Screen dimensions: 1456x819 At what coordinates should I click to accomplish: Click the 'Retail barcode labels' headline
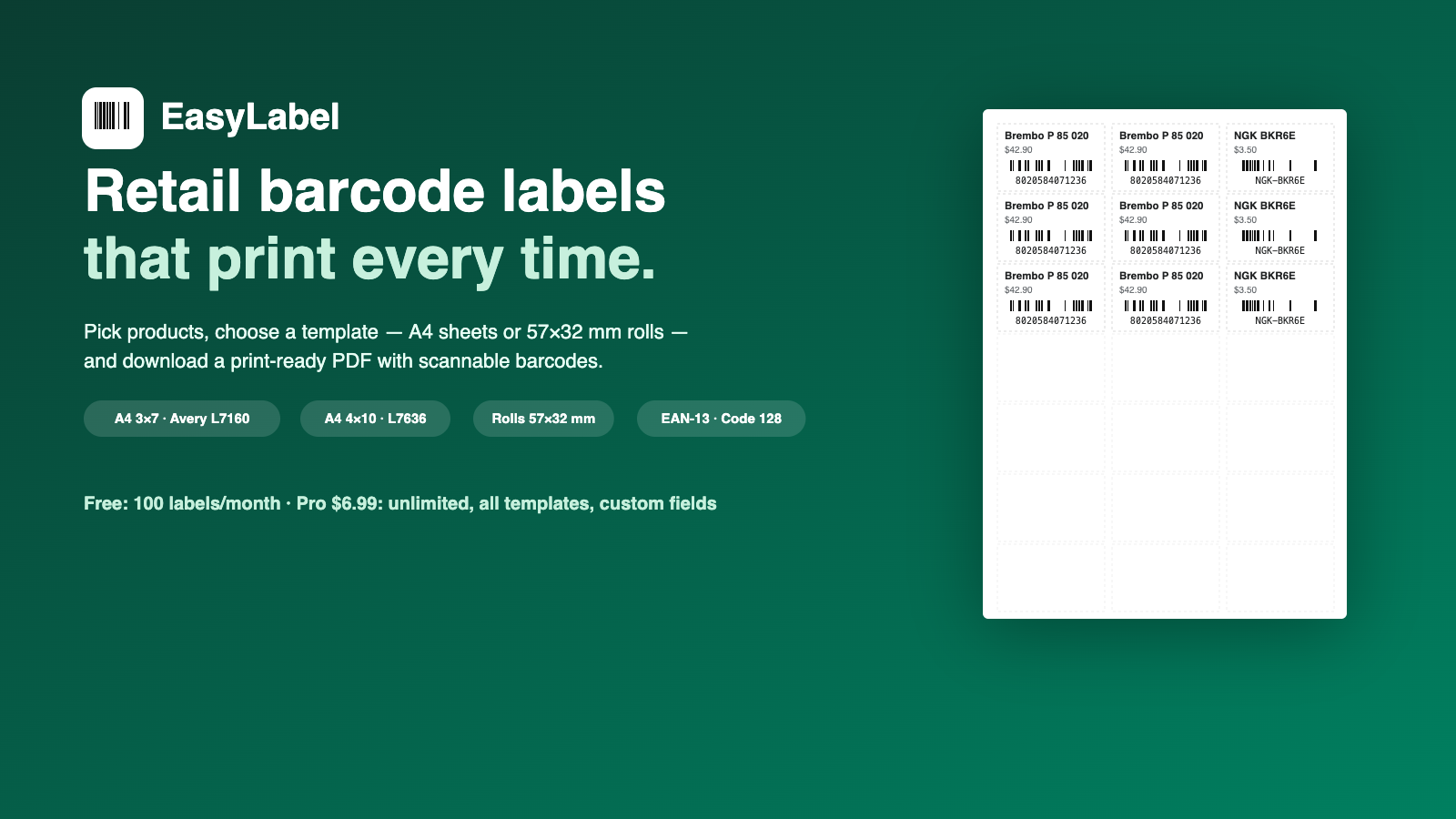point(375,191)
